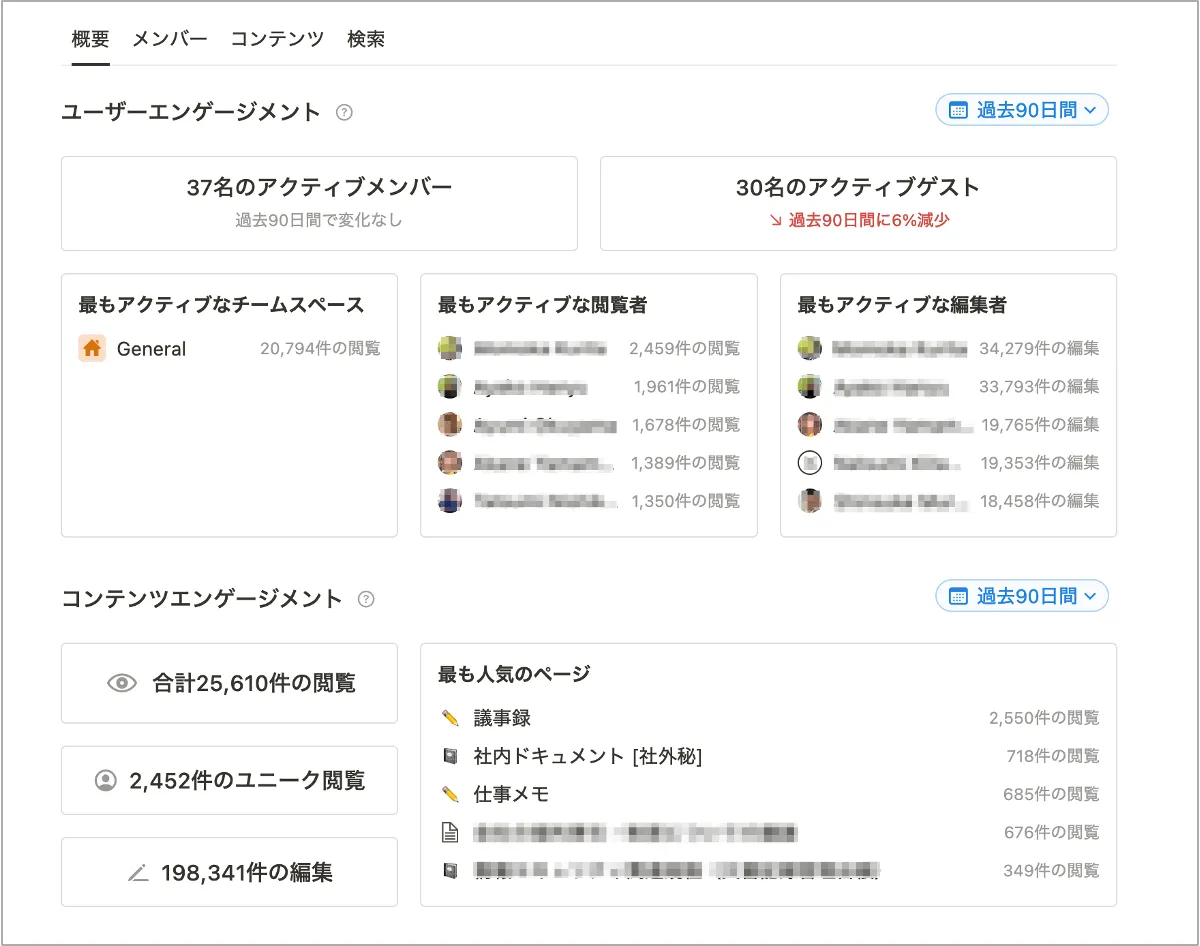1200x946 pixels.
Task: Click the 過去90日間で変化なし text
Action: coord(319,220)
